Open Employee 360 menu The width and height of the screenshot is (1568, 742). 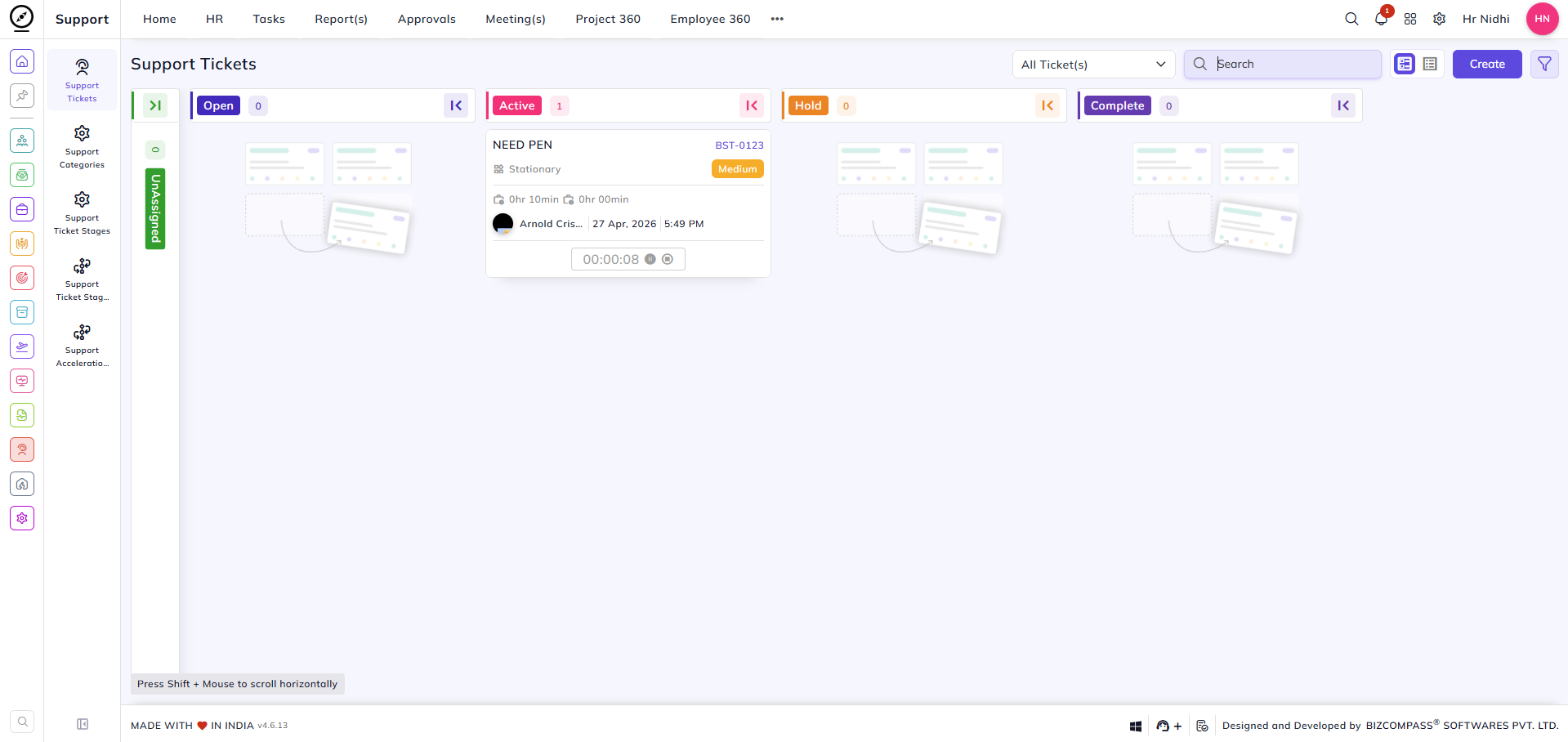click(710, 19)
